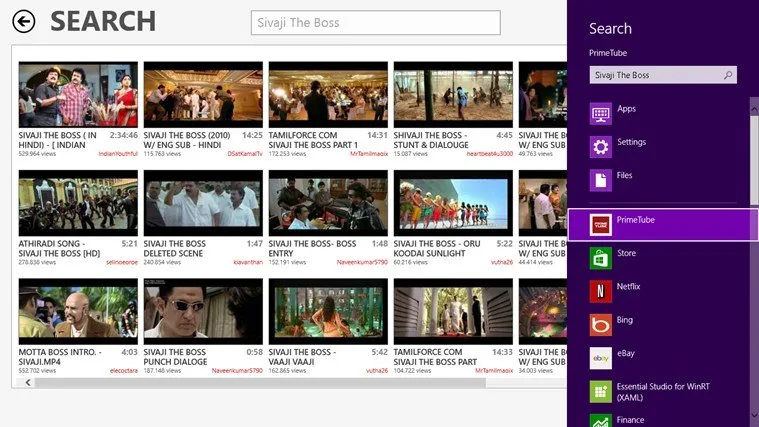Open the Shivaji The Boss Stunt & Dialouge thumbnail
Screen dimensions: 759x427
(453, 94)
